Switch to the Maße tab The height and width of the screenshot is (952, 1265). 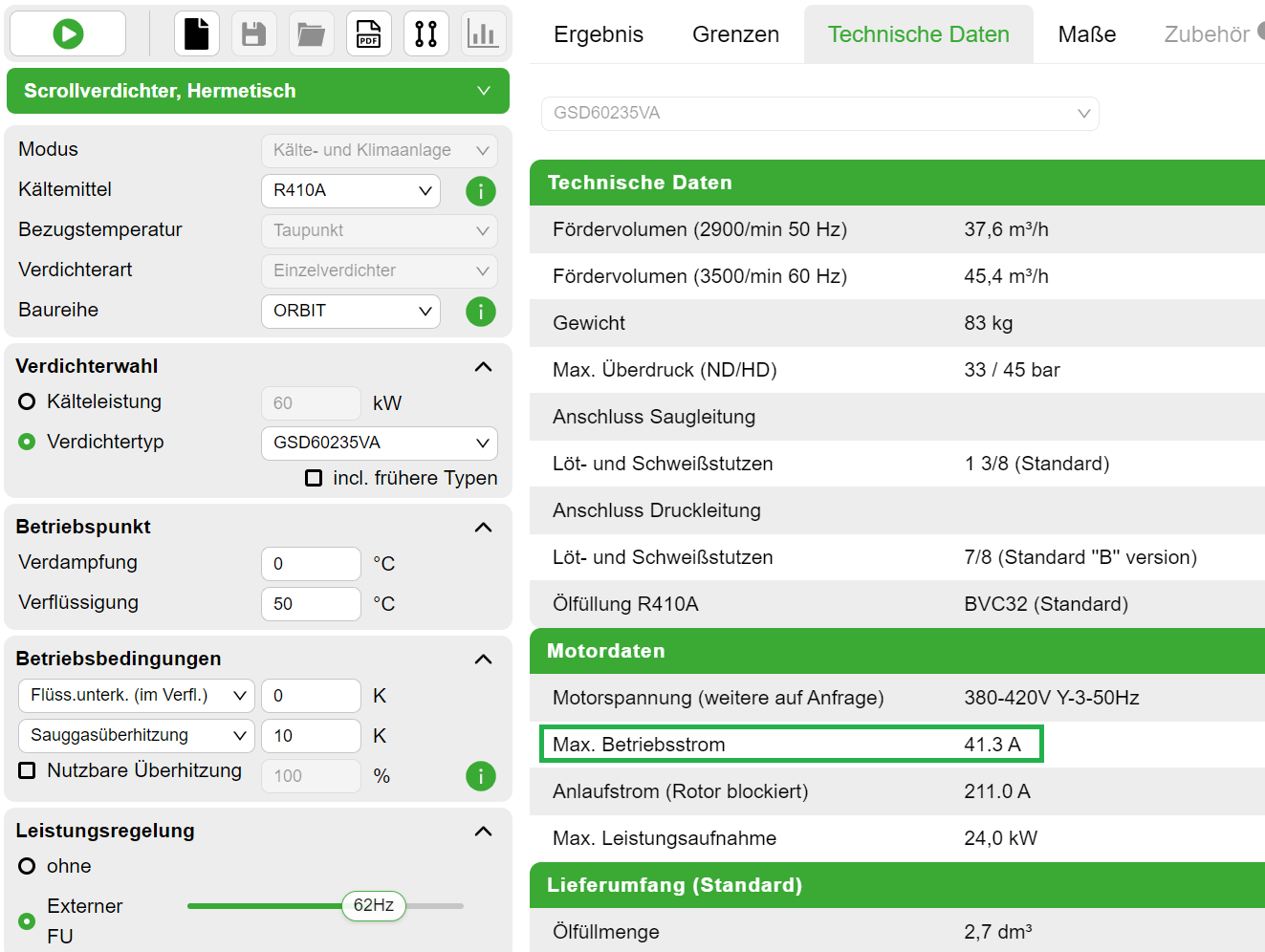[x=1085, y=33]
